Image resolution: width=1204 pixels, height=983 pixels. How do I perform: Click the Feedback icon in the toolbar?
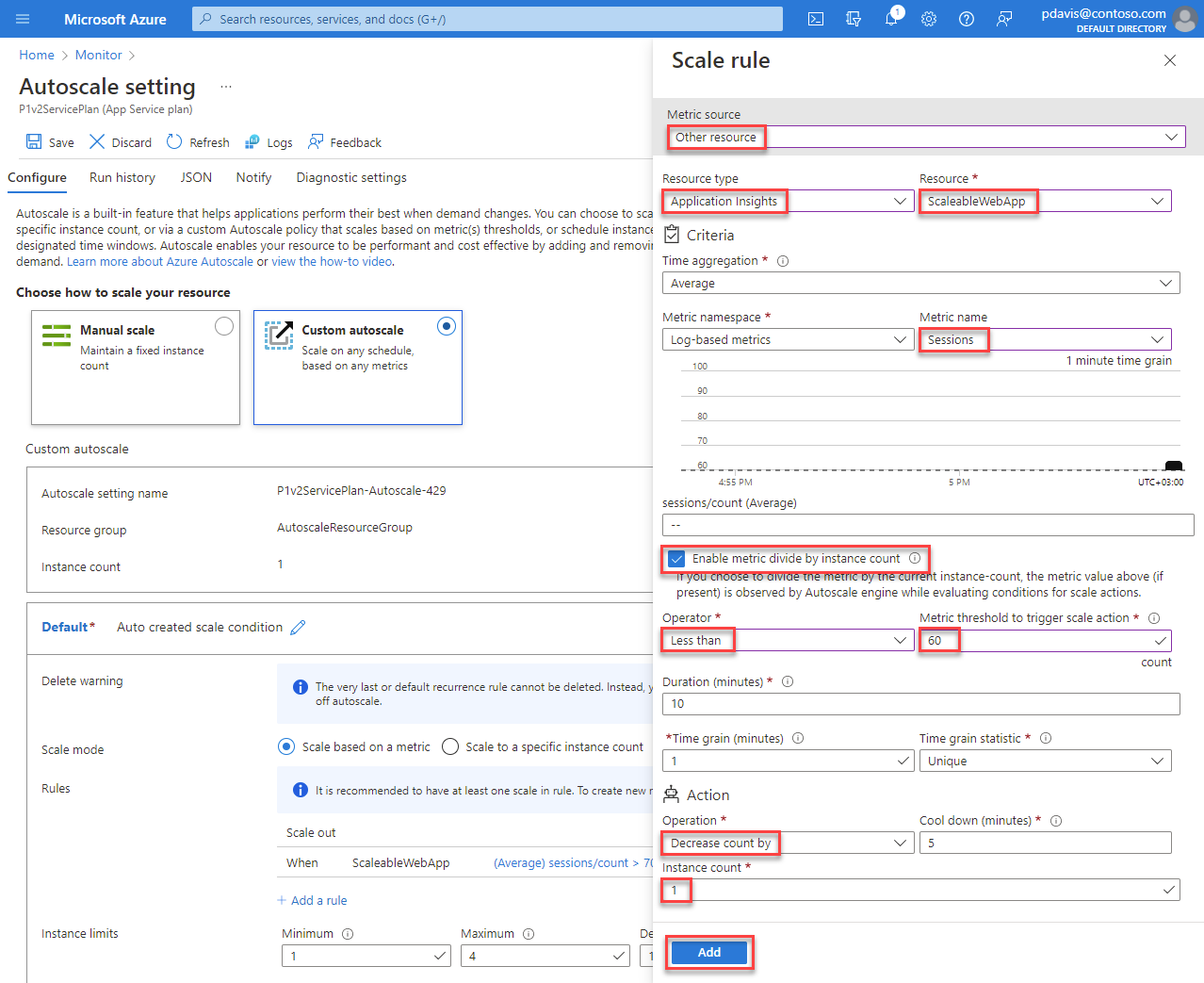point(316,141)
